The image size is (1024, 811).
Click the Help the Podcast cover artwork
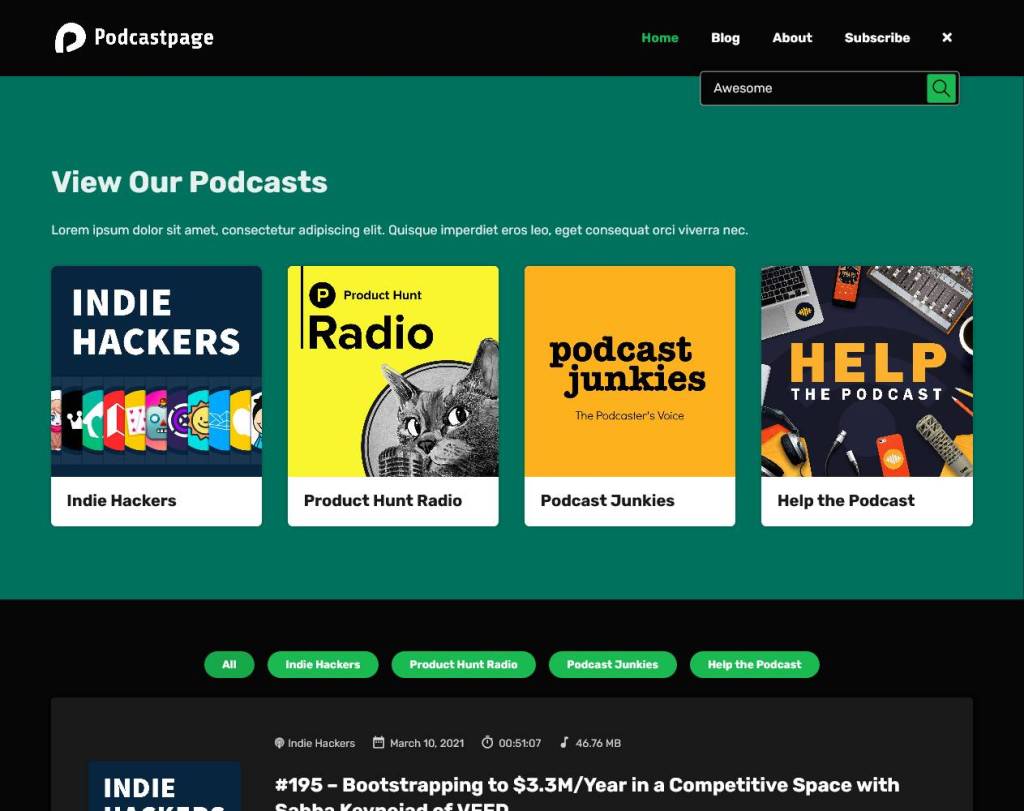pyautogui.click(x=866, y=371)
